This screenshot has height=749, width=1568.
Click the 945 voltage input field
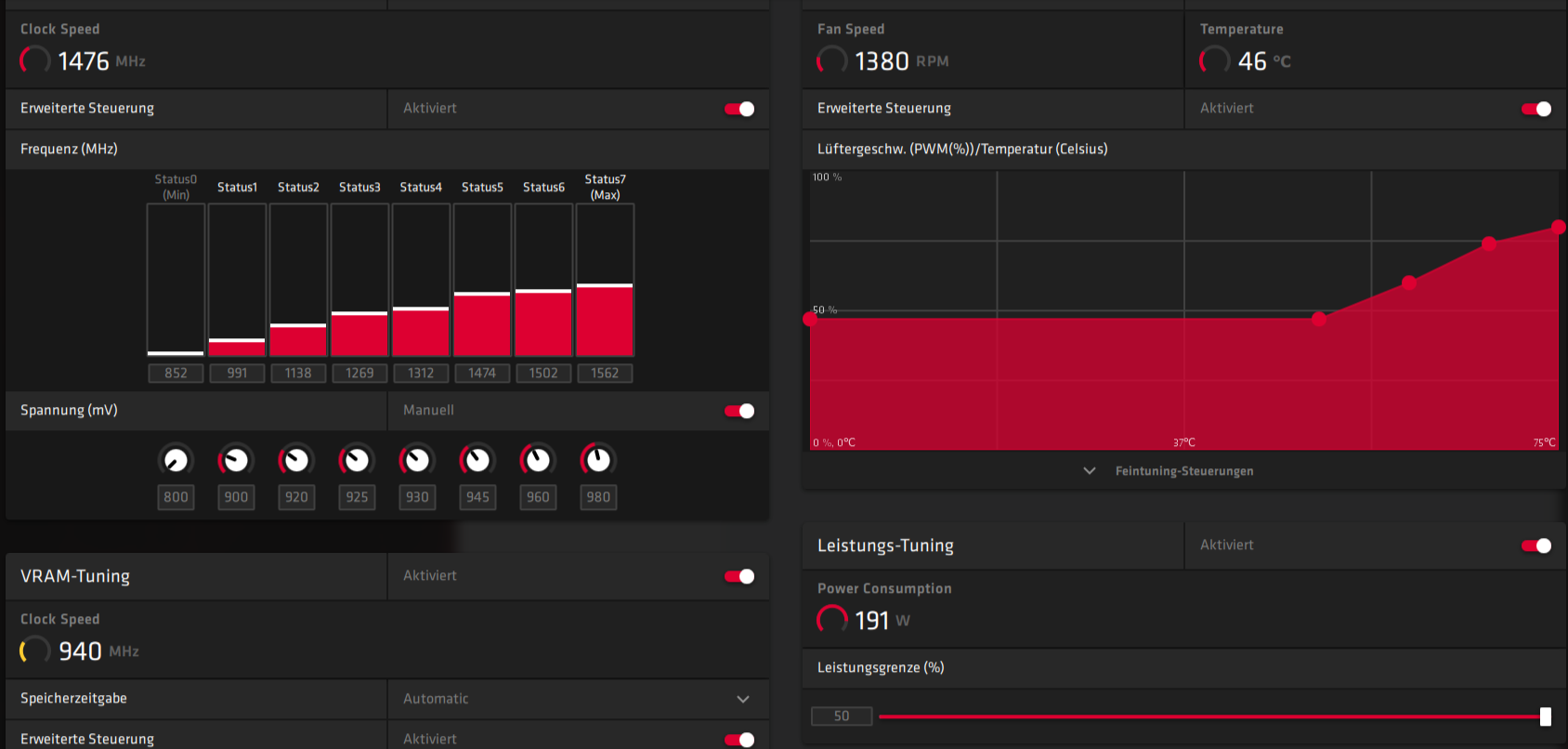pos(477,497)
